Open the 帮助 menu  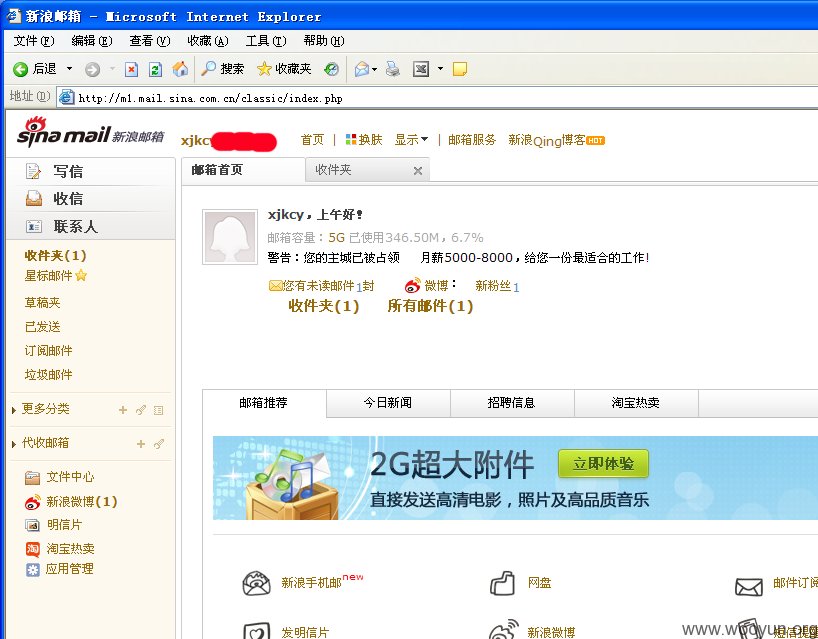324,41
